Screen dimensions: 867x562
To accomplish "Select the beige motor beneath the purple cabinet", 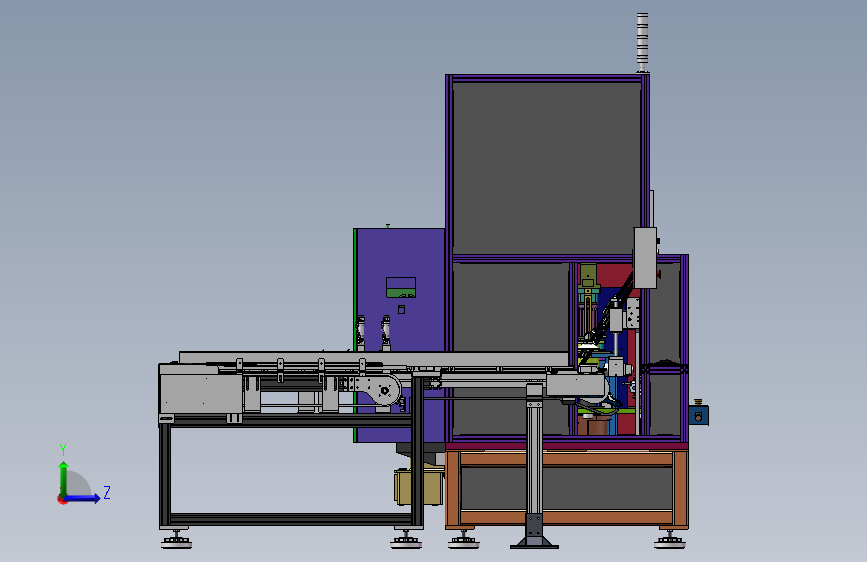I will point(419,486).
